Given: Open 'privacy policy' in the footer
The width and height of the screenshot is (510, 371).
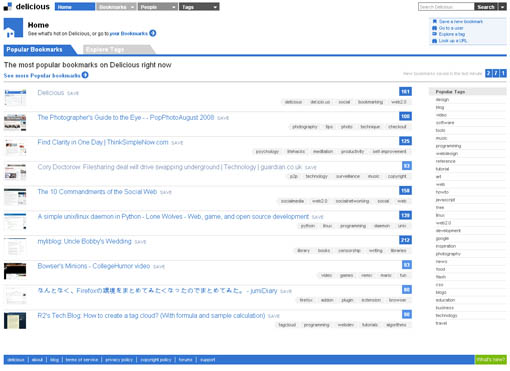Looking at the screenshot, I should [119, 360].
